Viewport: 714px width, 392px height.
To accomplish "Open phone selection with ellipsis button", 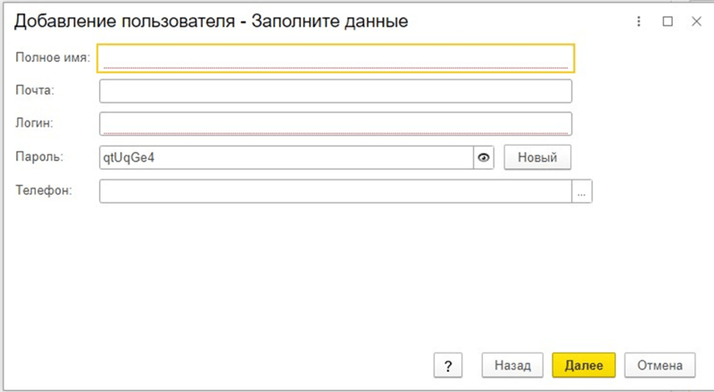I will click(x=581, y=191).
